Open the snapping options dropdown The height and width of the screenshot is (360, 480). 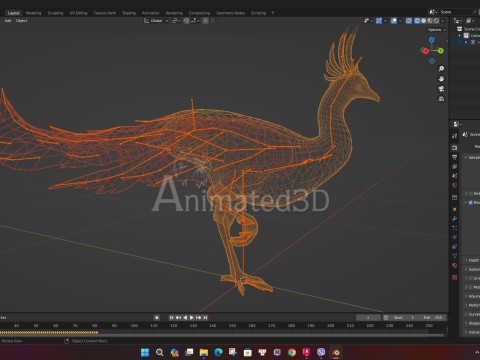tap(195, 21)
